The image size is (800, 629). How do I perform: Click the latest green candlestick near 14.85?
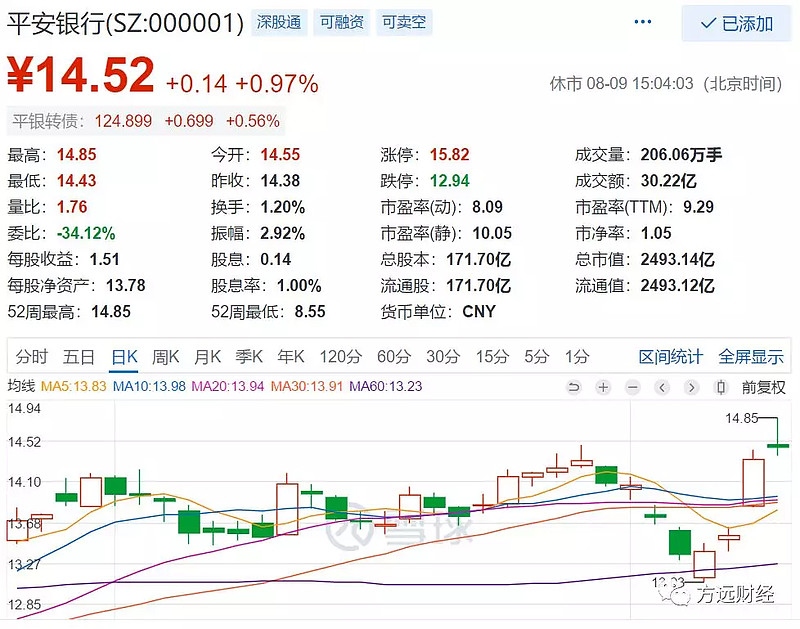point(778,445)
